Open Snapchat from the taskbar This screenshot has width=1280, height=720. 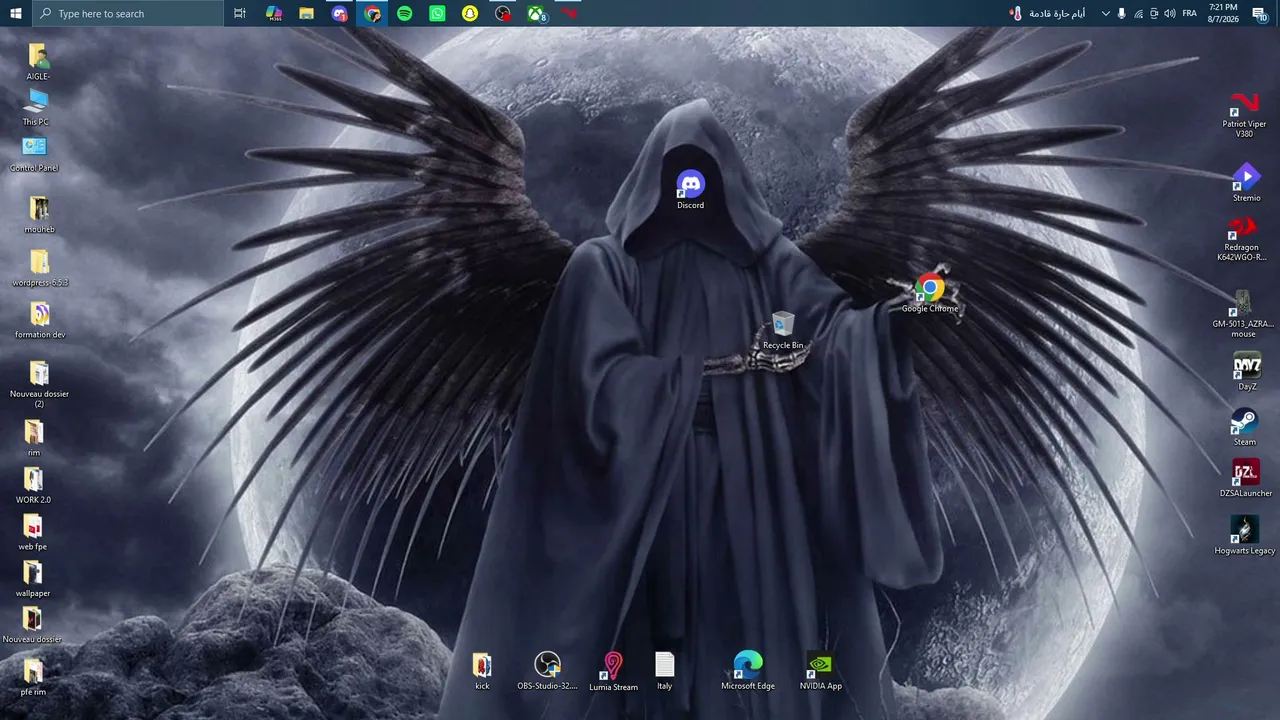click(470, 13)
